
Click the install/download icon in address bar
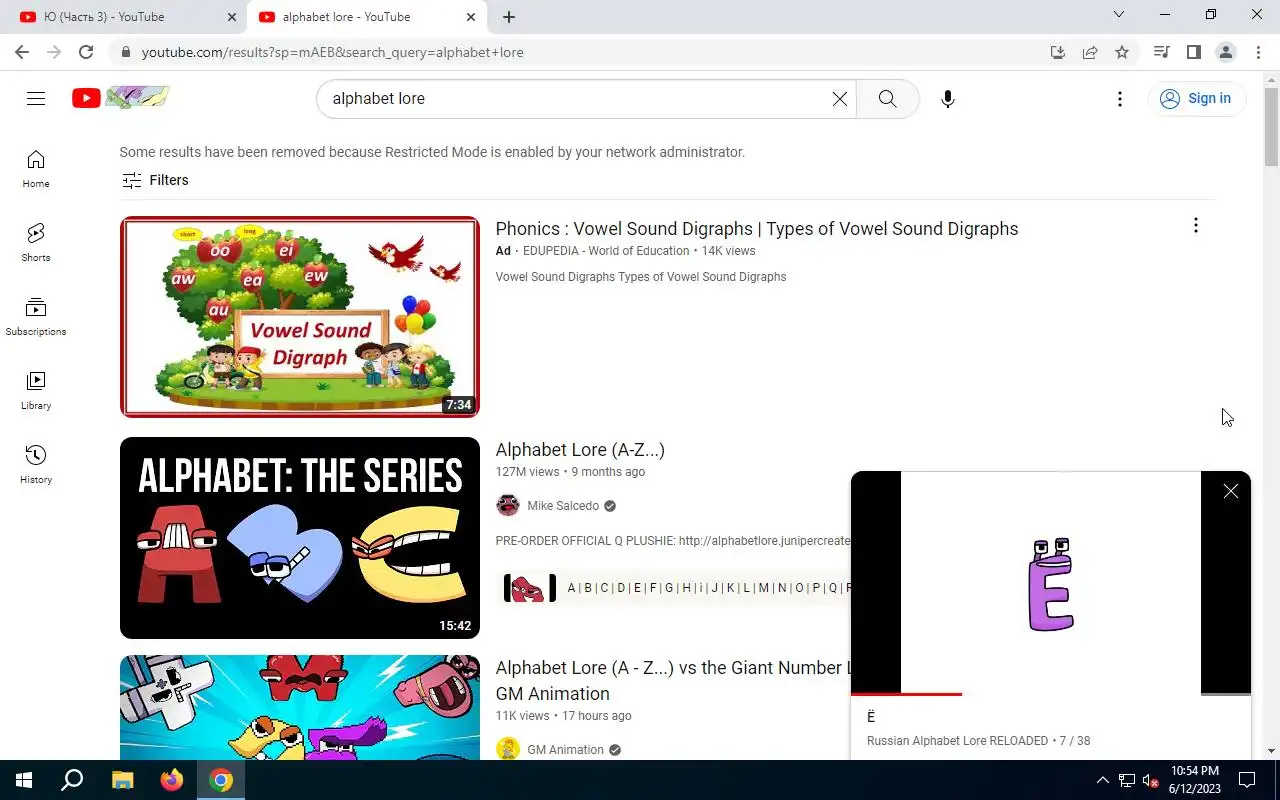(x=1058, y=52)
